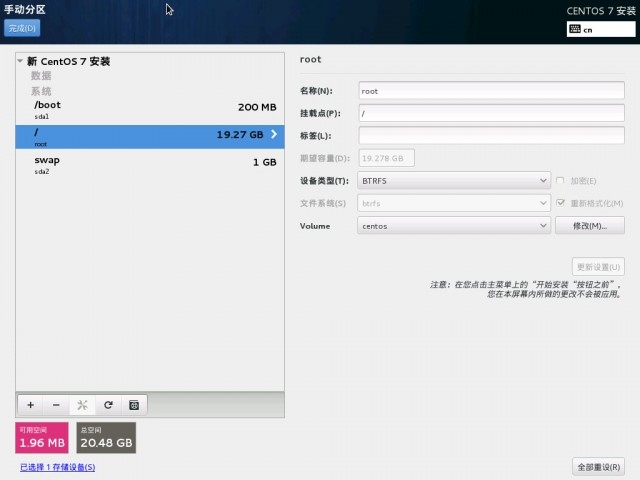This screenshot has width=640, height=480.
Task: Select the swap sda2 partition row
Action: click(150, 165)
